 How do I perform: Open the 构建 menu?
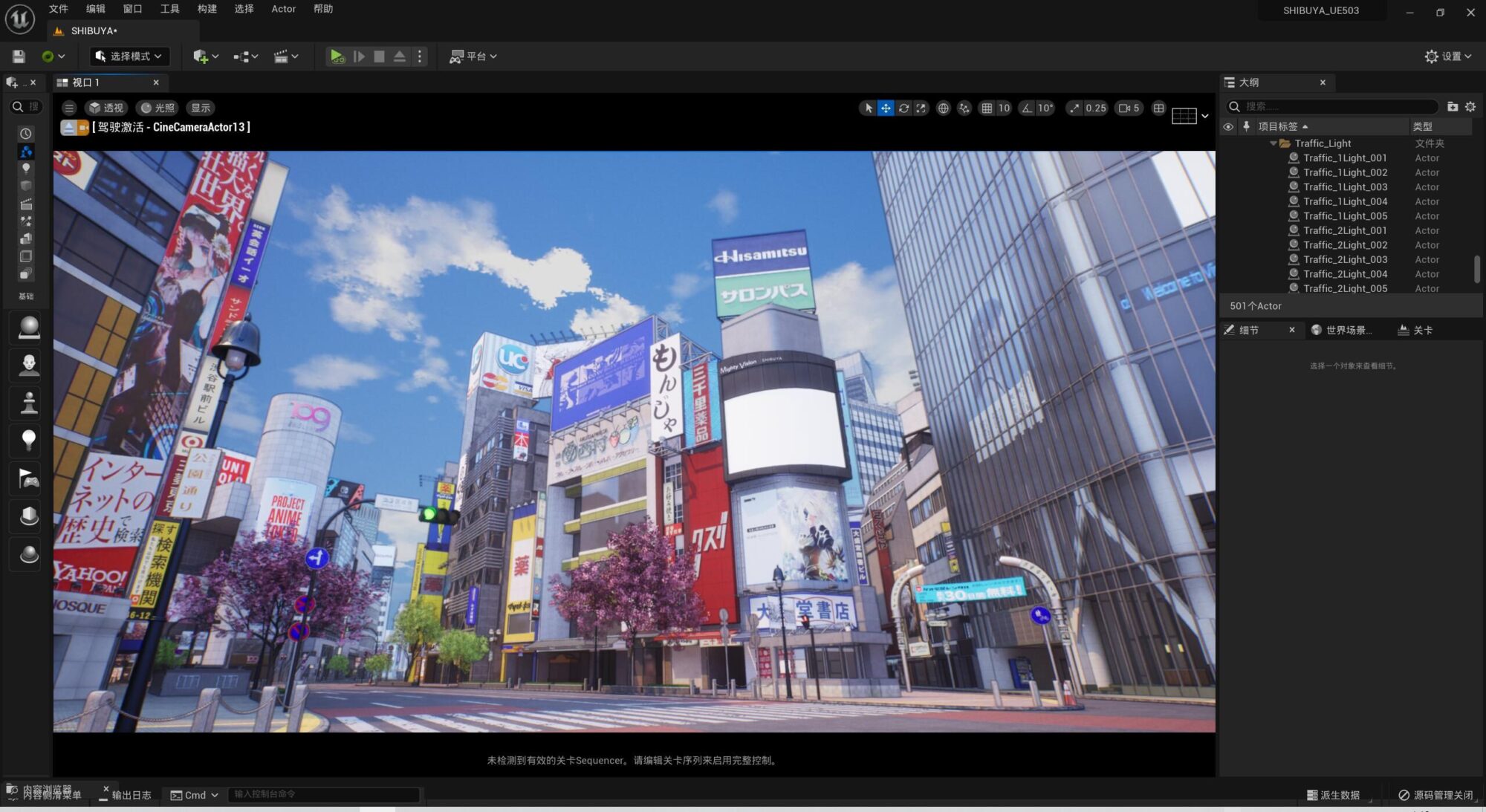click(x=207, y=9)
